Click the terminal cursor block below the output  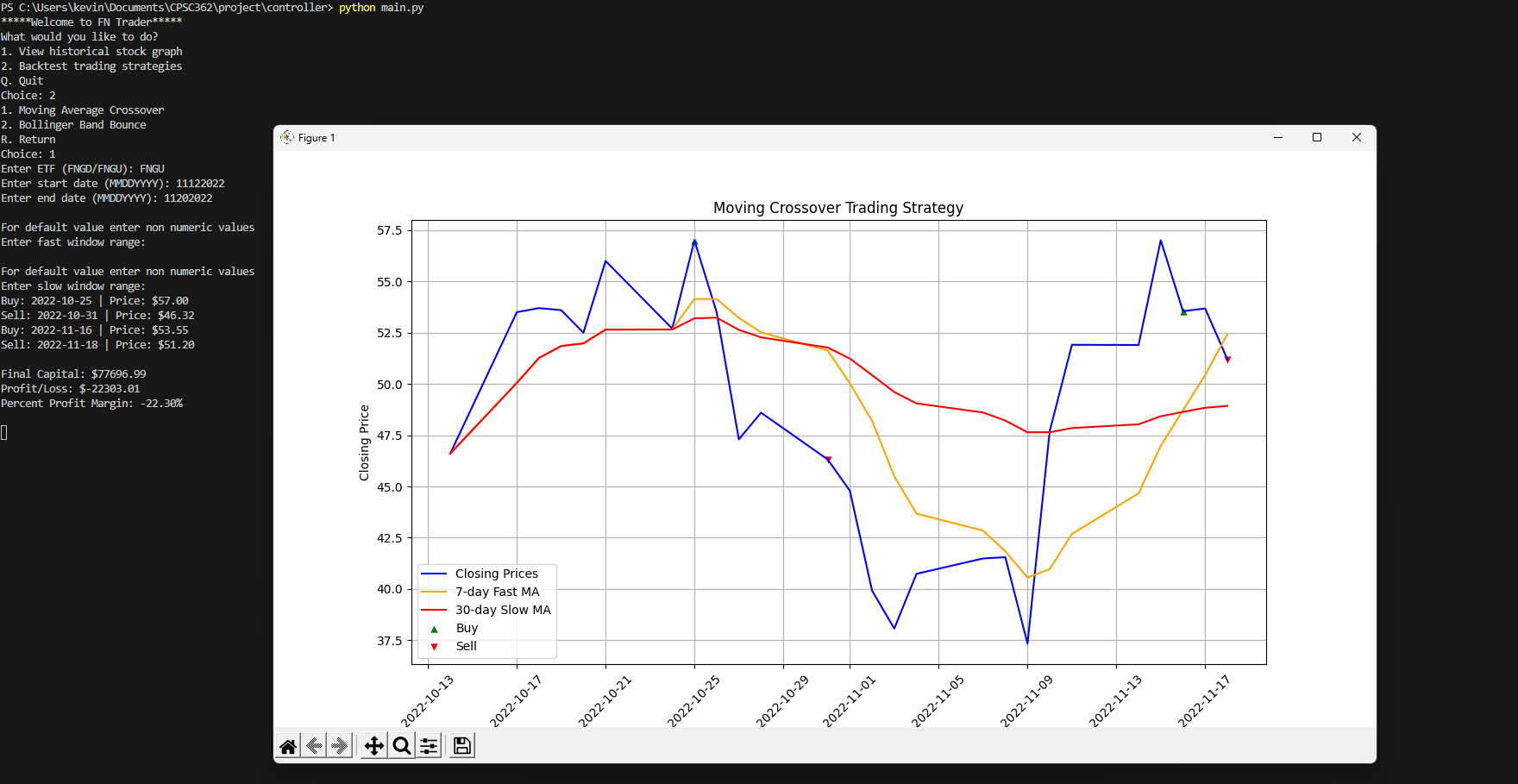click(4, 433)
